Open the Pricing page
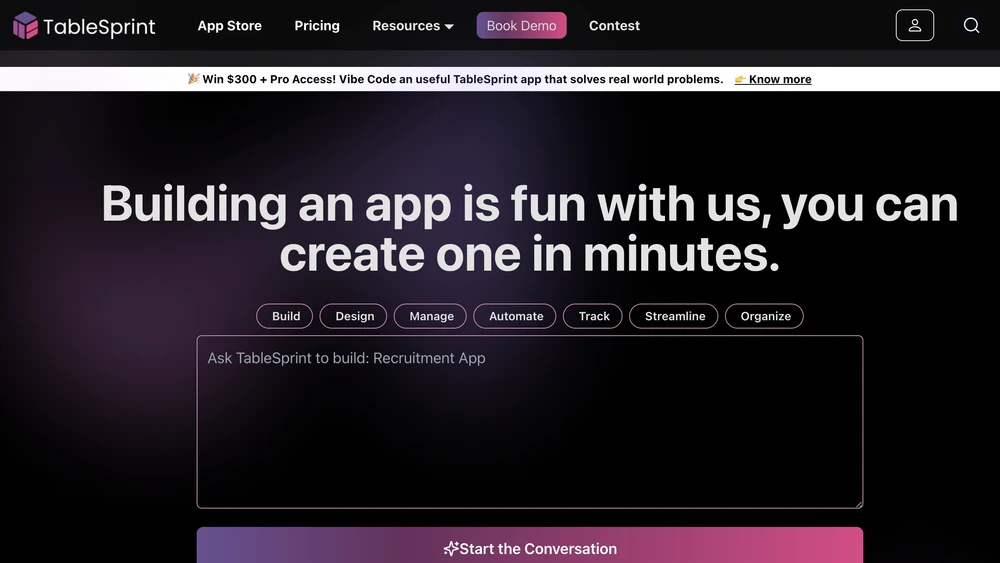Image resolution: width=1000 pixels, height=563 pixels. click(x=317, y=26)
